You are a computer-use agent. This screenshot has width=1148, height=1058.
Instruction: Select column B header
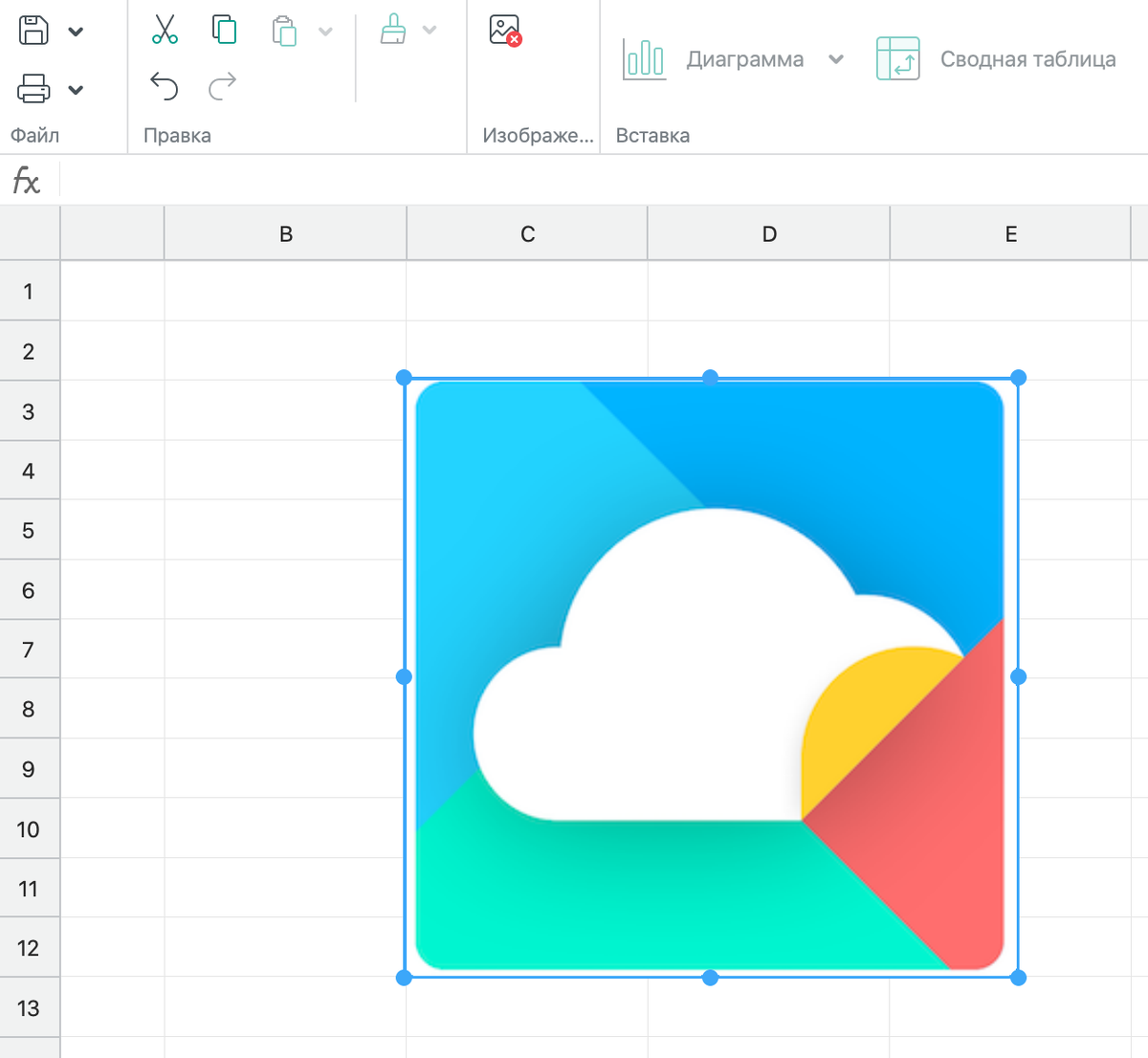[x=286, y=233]
